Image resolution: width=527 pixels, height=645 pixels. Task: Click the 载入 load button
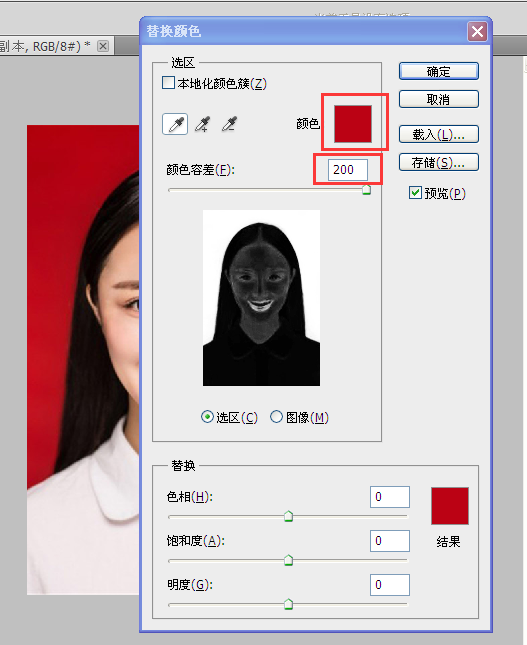[x=439, y=134]
